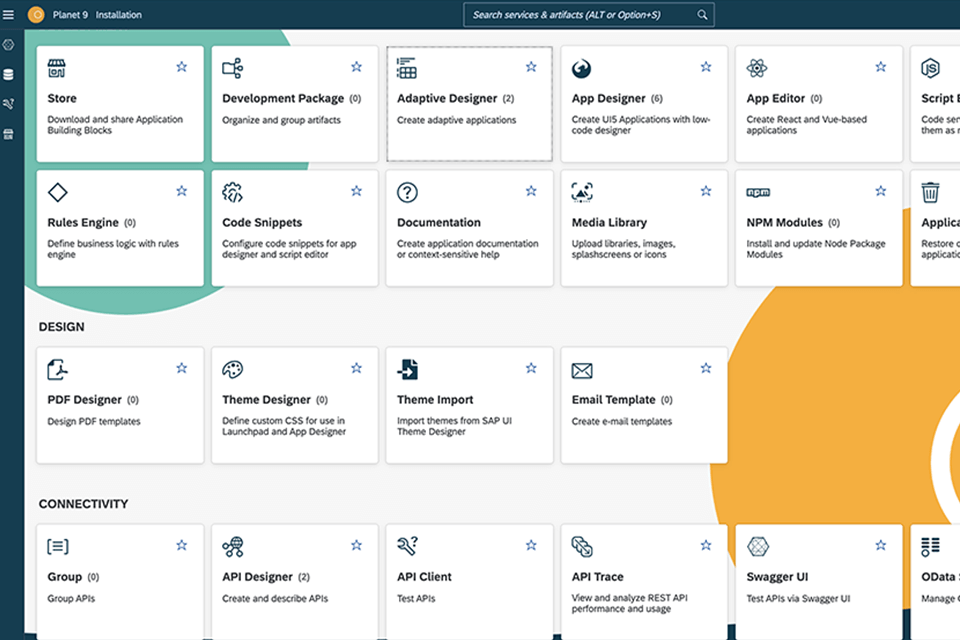This screenshot has width=960, height=640.
Task: Click 'Create e-mail templates' description
Action: coord(622,421)
